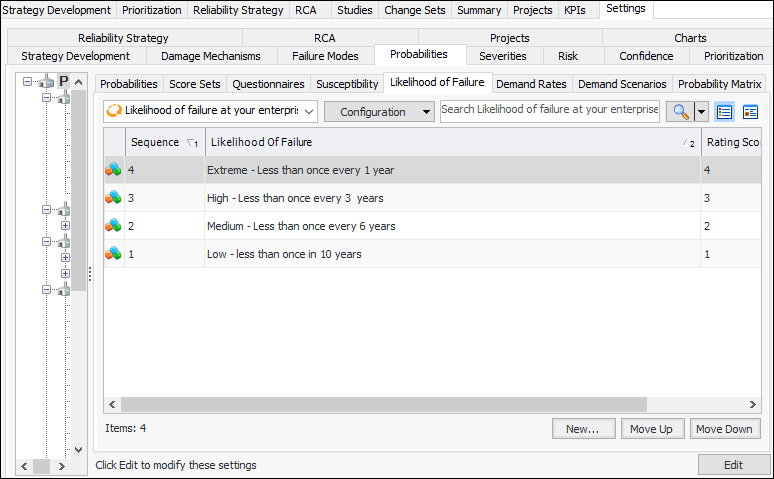This screenshot has width=774, height=479.
Task: Click the row icon for High likelihood
Action: [113, 198]
